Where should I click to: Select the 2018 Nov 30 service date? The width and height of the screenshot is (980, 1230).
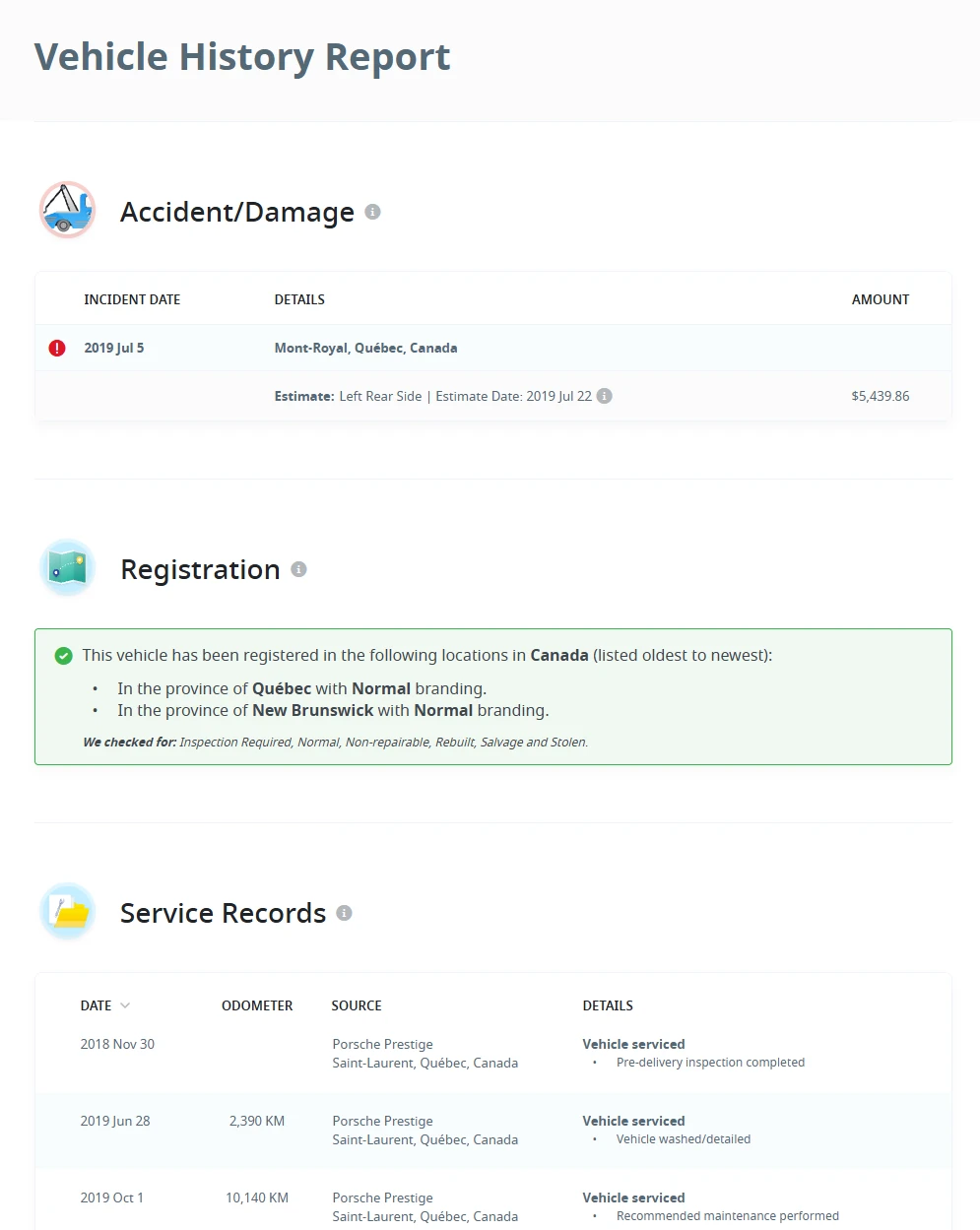(x=117, y=1044)
